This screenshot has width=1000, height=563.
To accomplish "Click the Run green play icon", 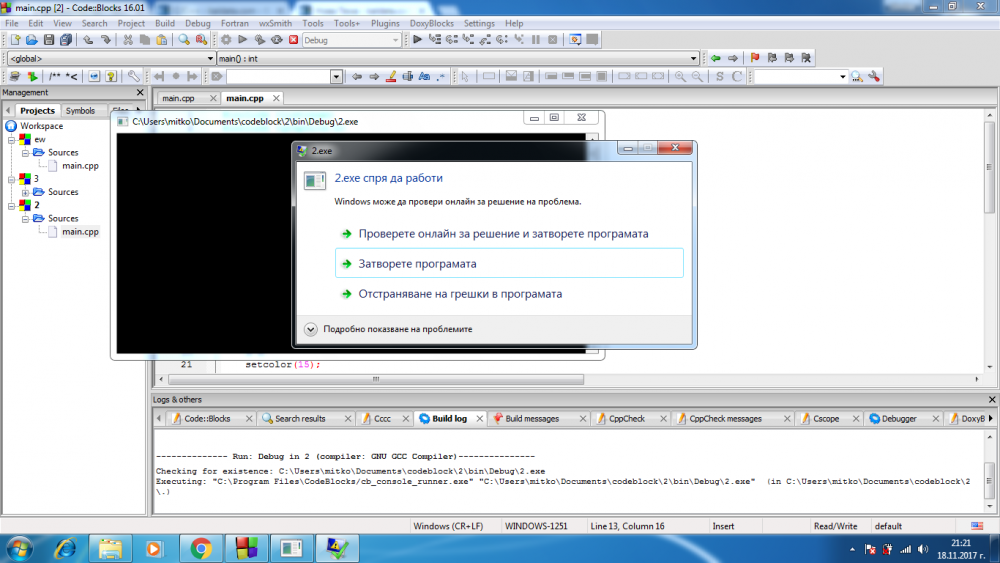I will click(x=242, y=40).
